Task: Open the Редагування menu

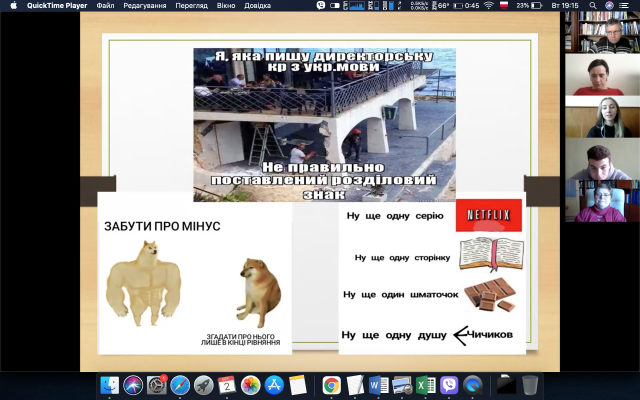Action: point(144,6)
